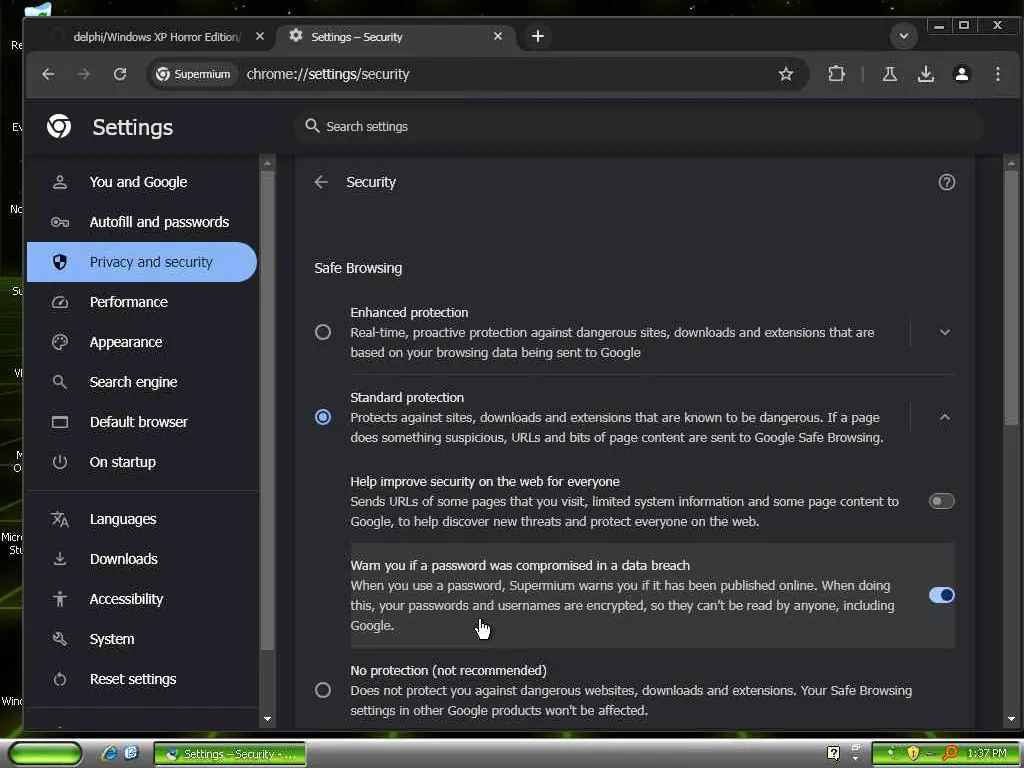Viewport: 1024px width, 768px height.
Task: Bookmark this page with the star icon
Action: pos(786,74)
